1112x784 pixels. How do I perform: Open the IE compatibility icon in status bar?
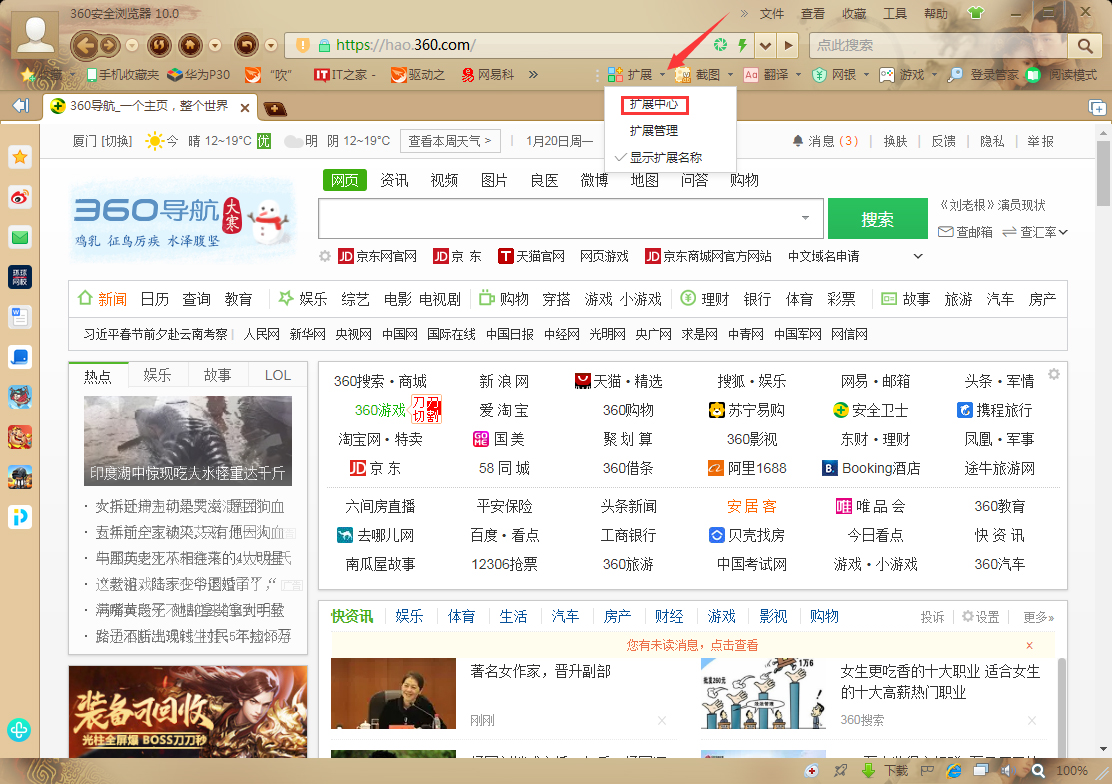point(952,770)
